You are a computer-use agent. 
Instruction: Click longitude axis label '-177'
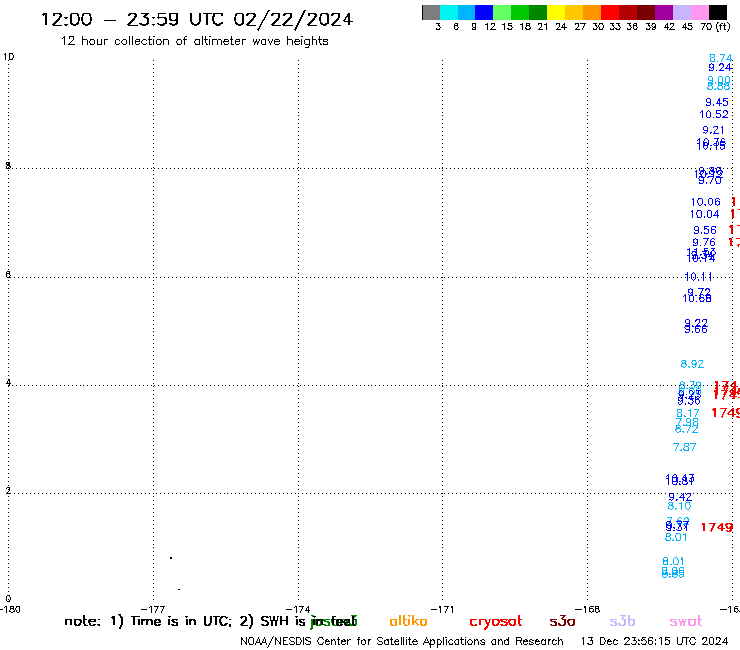[x=153, y=609]
